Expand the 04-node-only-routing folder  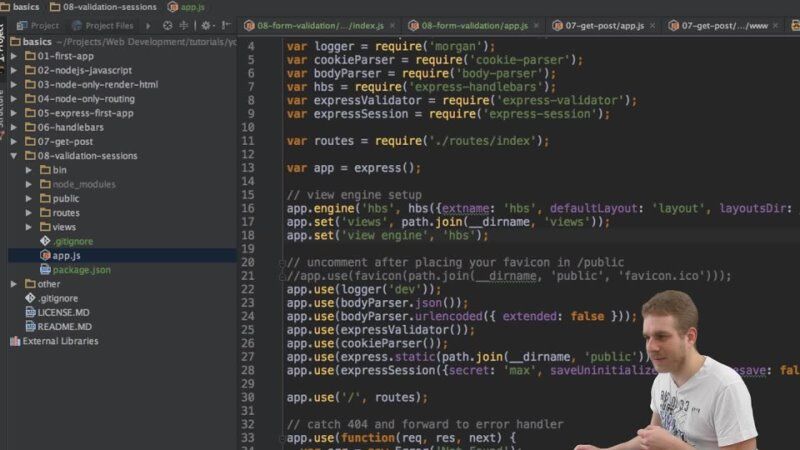click(14, 99)
